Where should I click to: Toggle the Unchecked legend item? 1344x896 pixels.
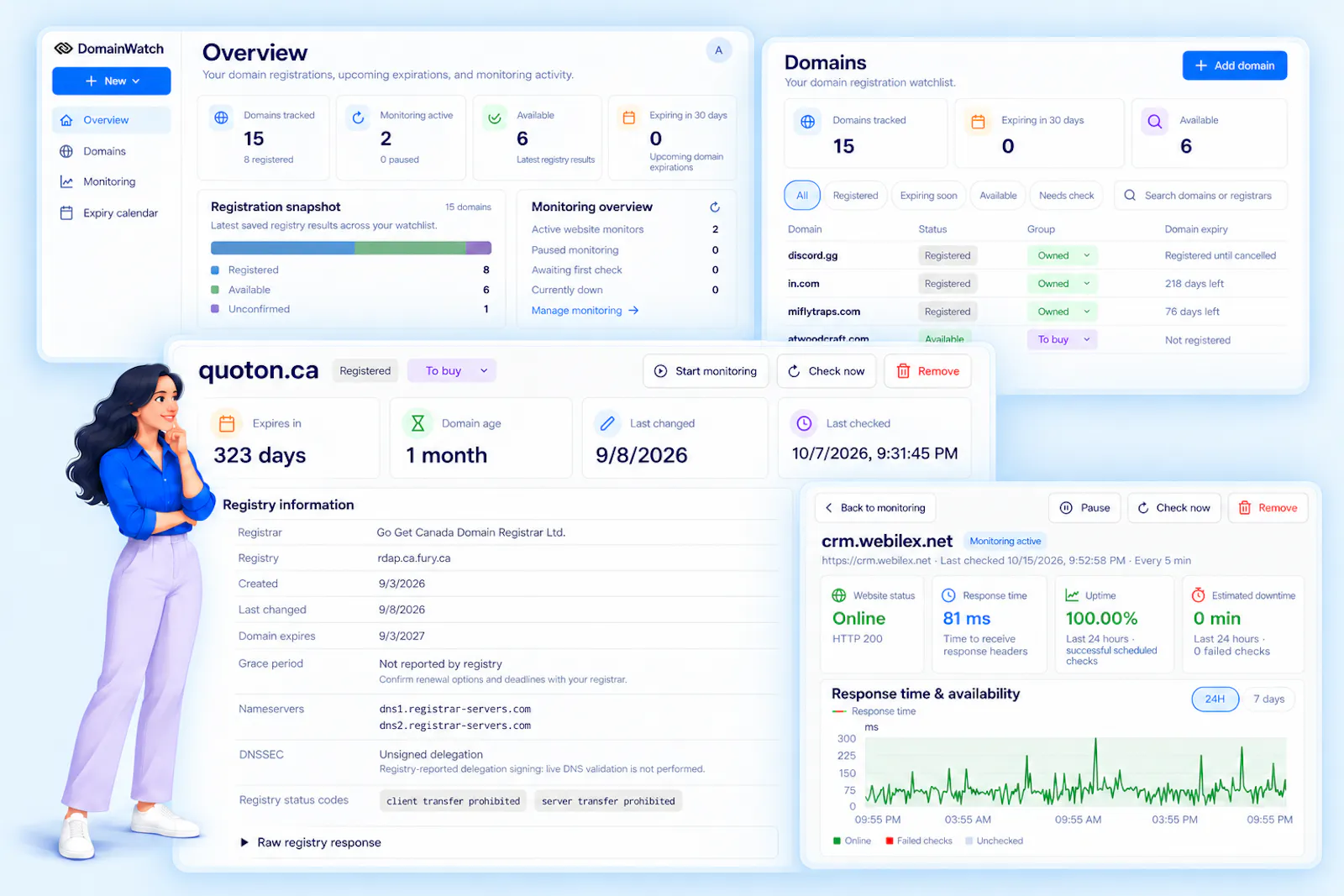(x=994, y=841)
